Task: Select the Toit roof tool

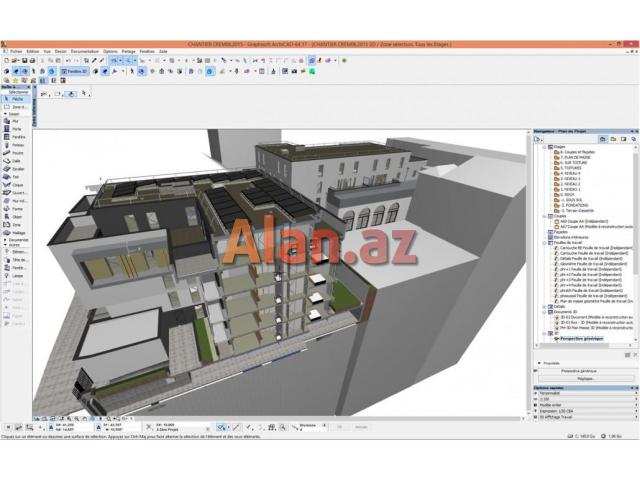Action: [x=16, y=177]
